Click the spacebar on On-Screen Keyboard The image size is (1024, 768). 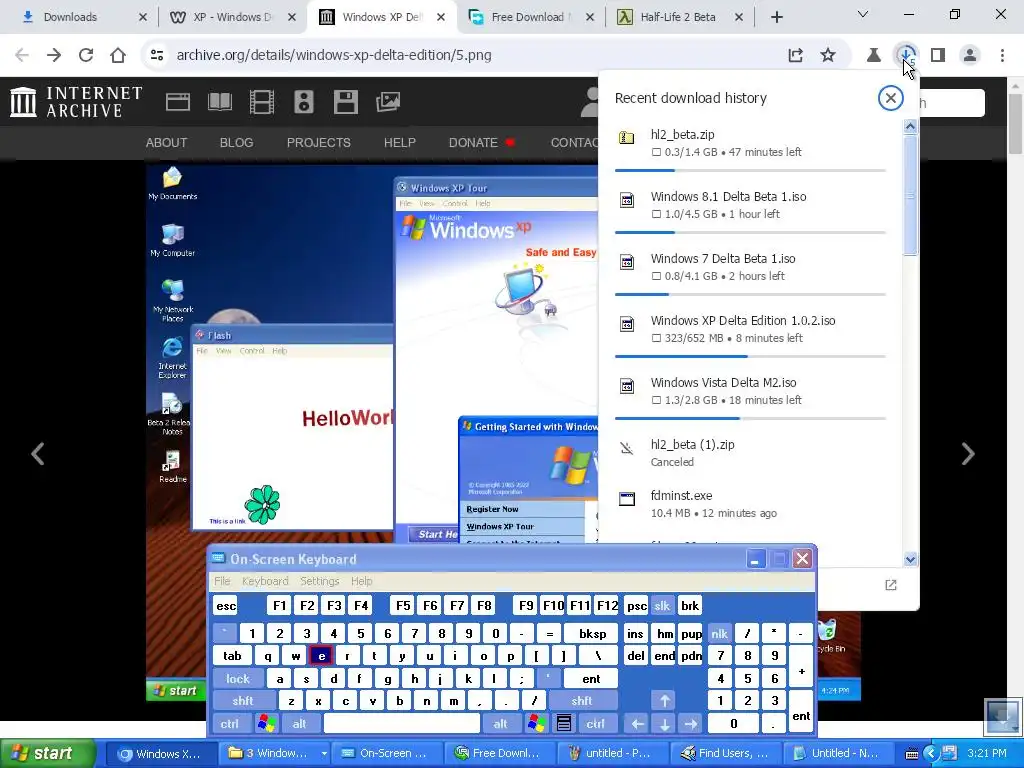coord(402,724)
